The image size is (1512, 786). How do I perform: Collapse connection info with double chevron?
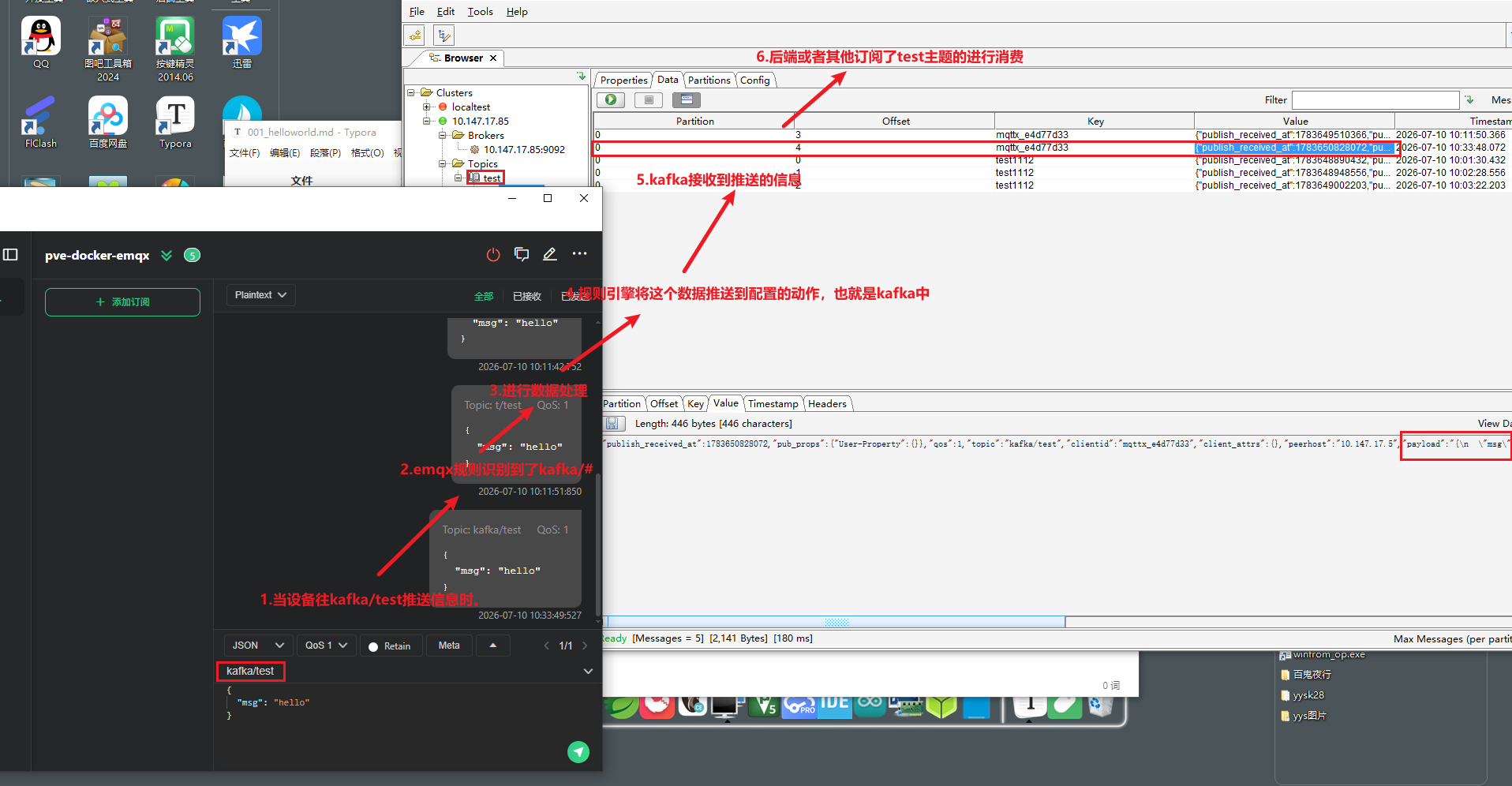(x=167, y=255)
